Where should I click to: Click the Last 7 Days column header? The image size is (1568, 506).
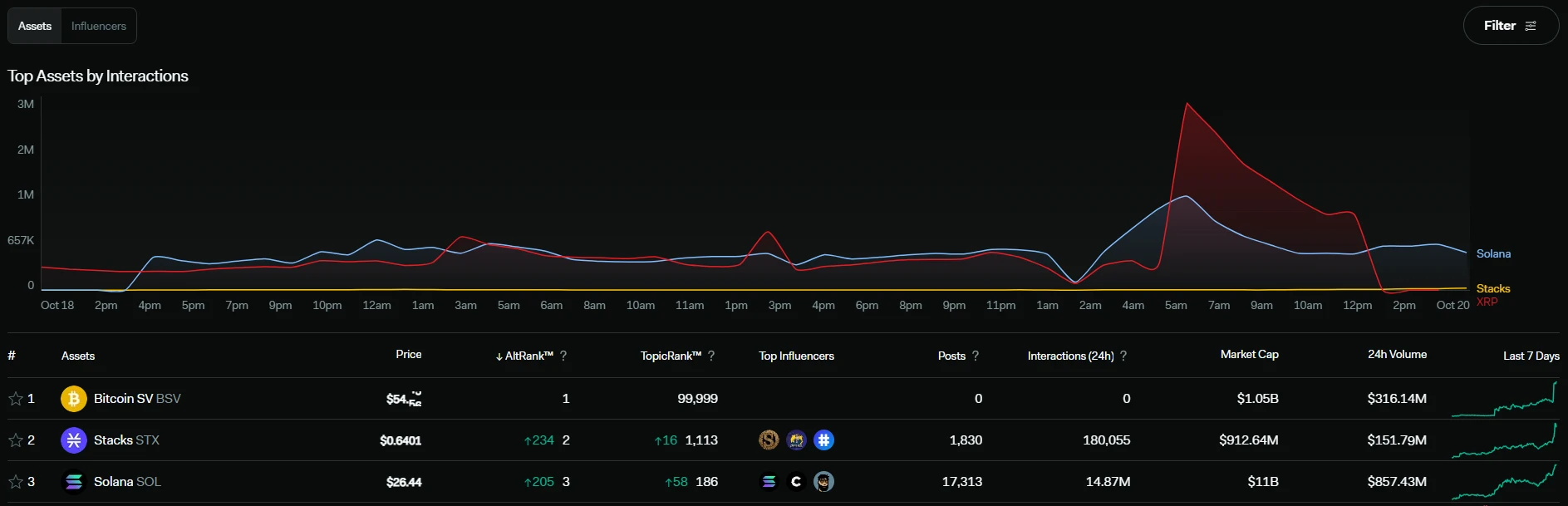coord(1531,356)
